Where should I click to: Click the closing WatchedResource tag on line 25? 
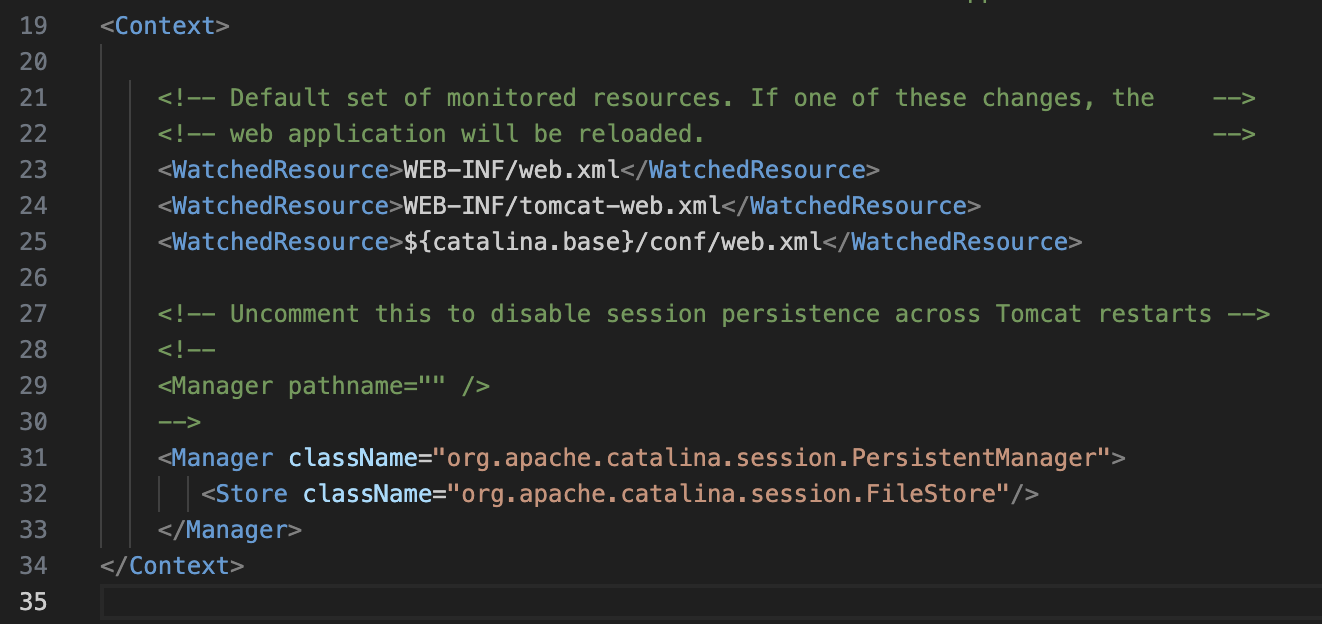tap(951, 242)
